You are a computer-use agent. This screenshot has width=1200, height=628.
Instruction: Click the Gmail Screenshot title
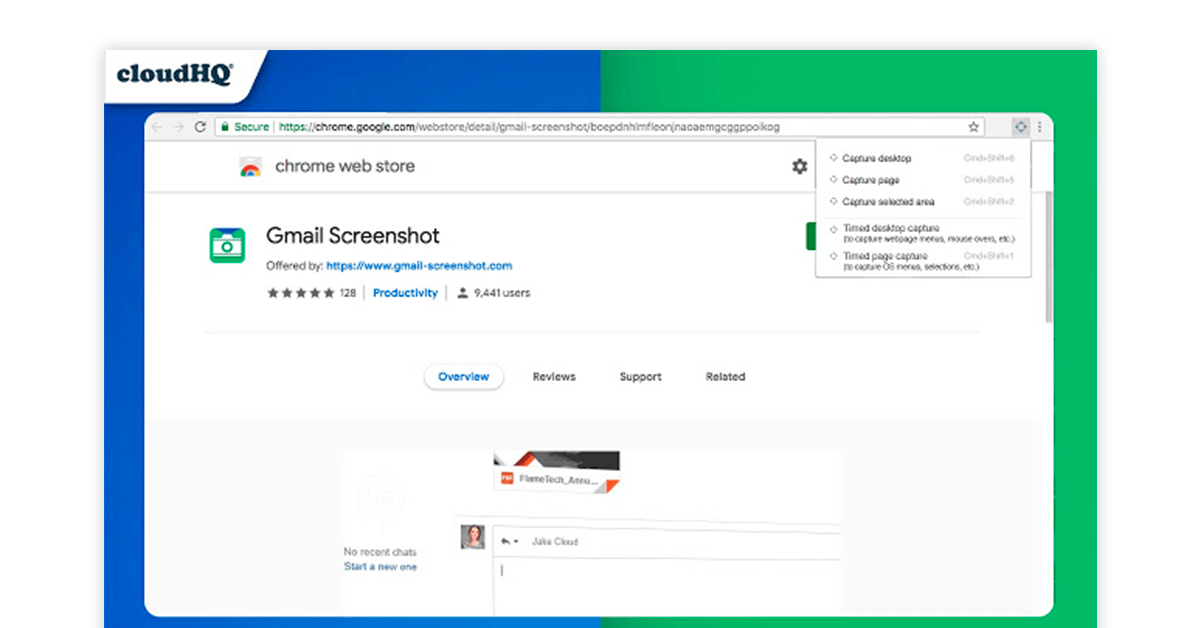[x=353, y=236]
